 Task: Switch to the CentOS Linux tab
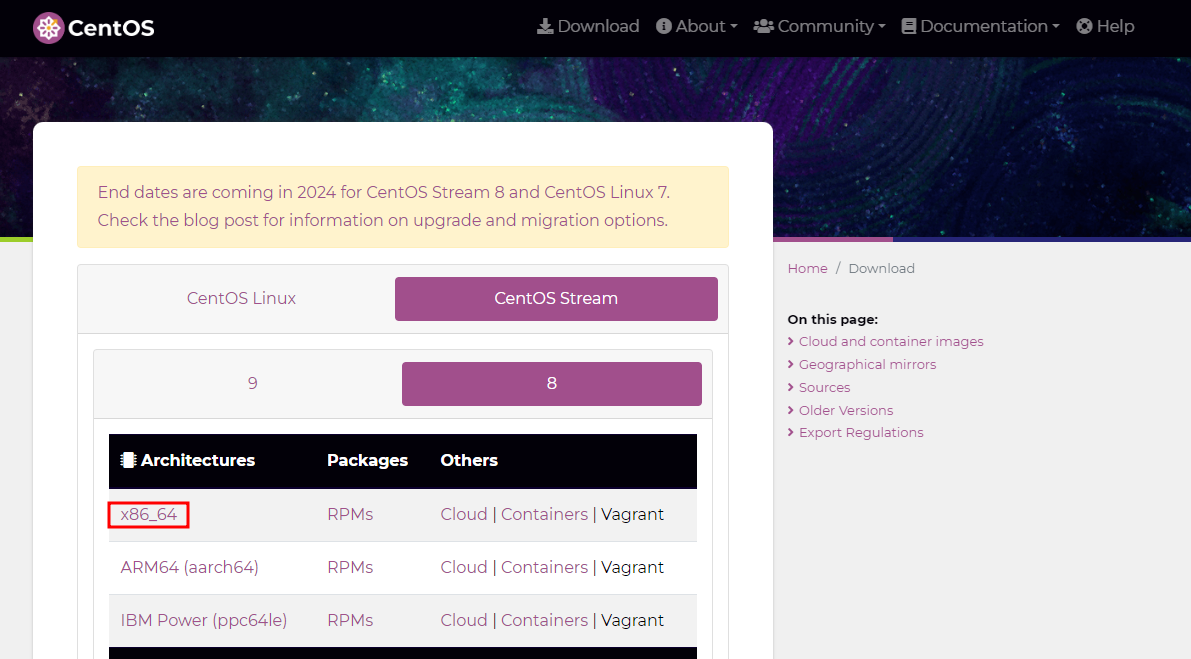(242, 298)
